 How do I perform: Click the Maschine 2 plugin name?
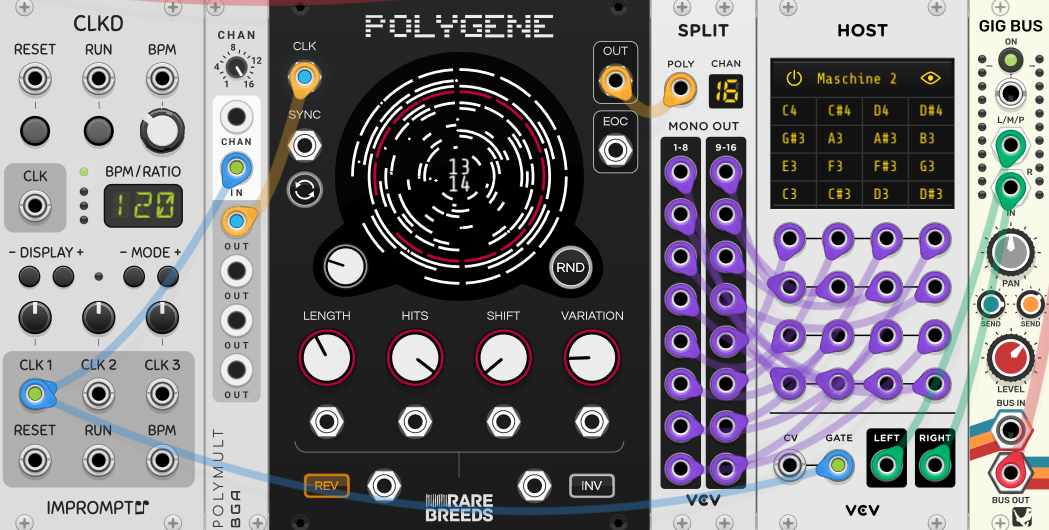tap(856, 79)
